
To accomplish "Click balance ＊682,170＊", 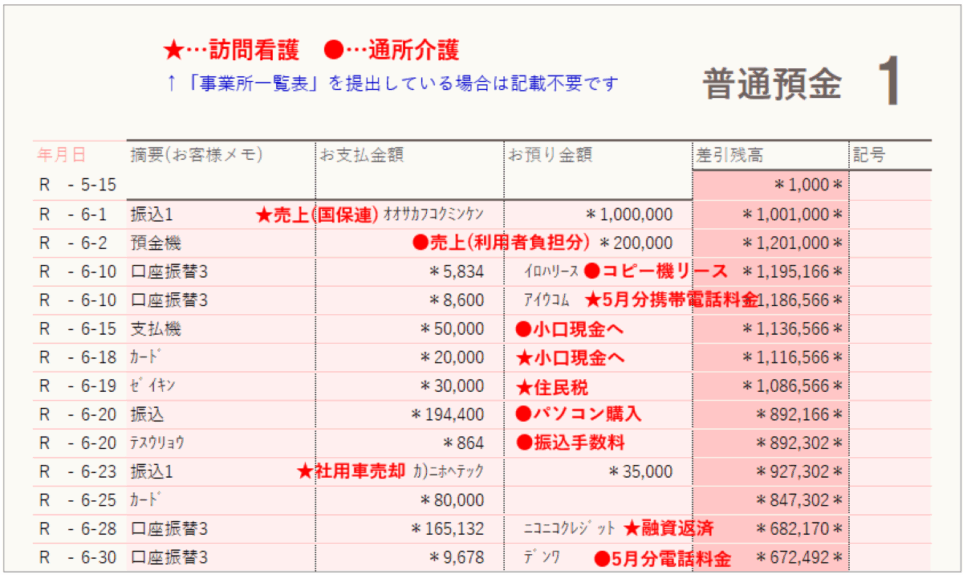I will click(799, 529).
